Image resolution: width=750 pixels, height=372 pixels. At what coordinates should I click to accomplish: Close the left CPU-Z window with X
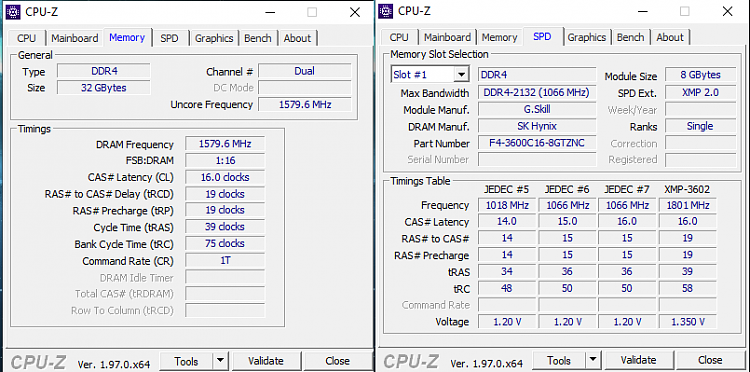[355, 12]
